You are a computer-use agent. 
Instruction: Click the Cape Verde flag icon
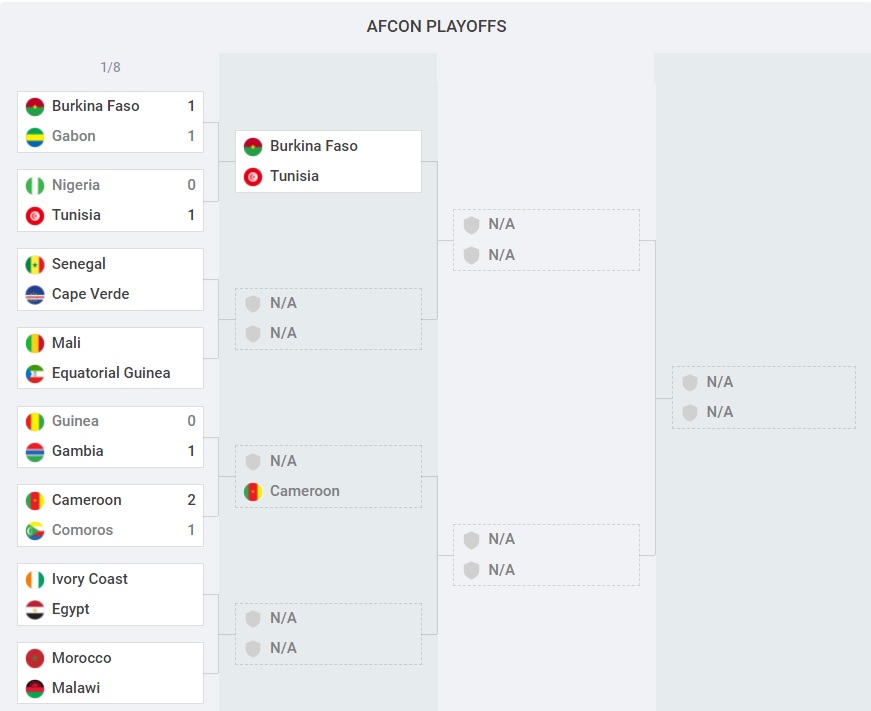(x=35, y=294)
